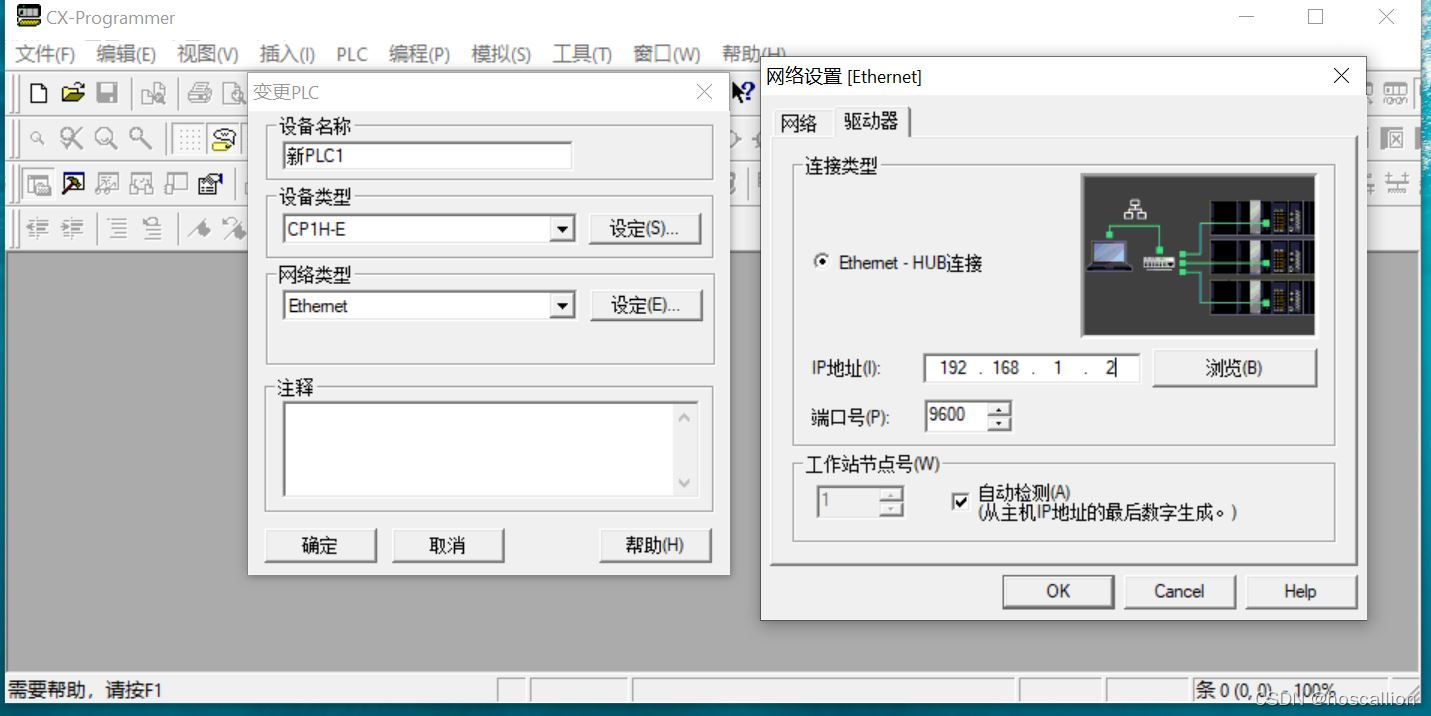Screen dimensions: 1431x716
Task: Toggle the grid display icon
Action: 189,139
